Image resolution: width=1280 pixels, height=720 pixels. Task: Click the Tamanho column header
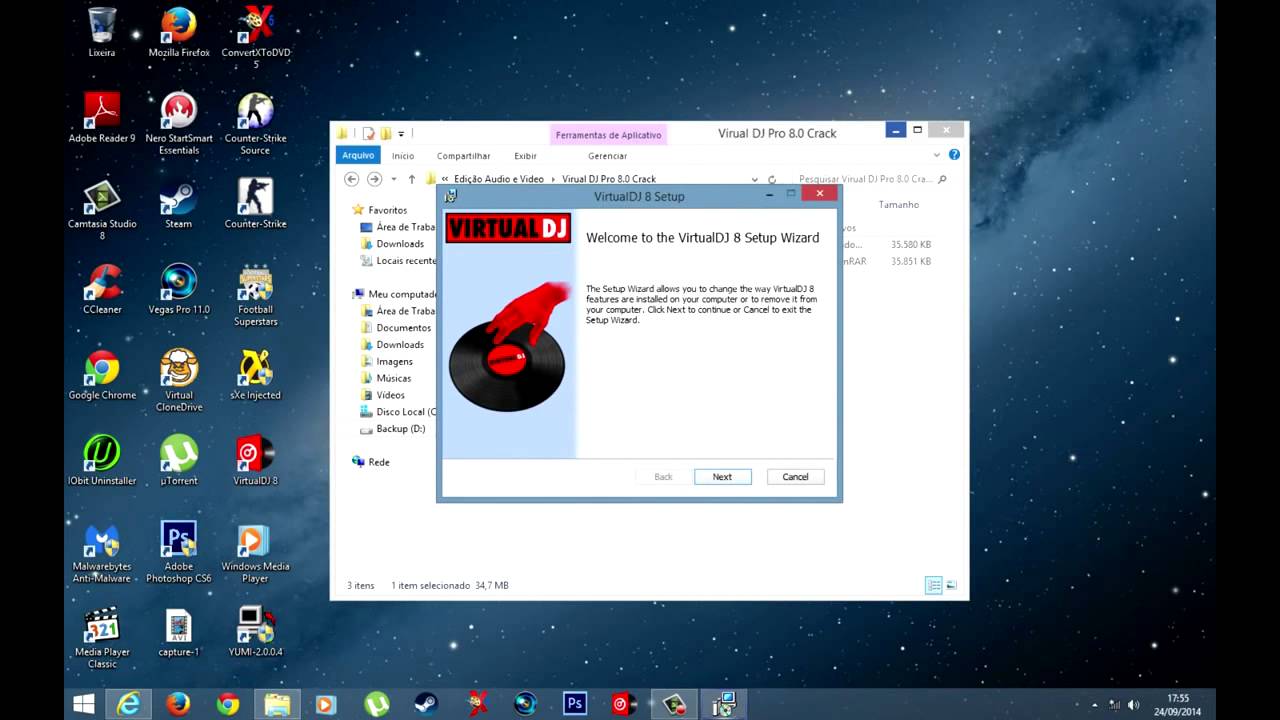click(x=898, y=204)
